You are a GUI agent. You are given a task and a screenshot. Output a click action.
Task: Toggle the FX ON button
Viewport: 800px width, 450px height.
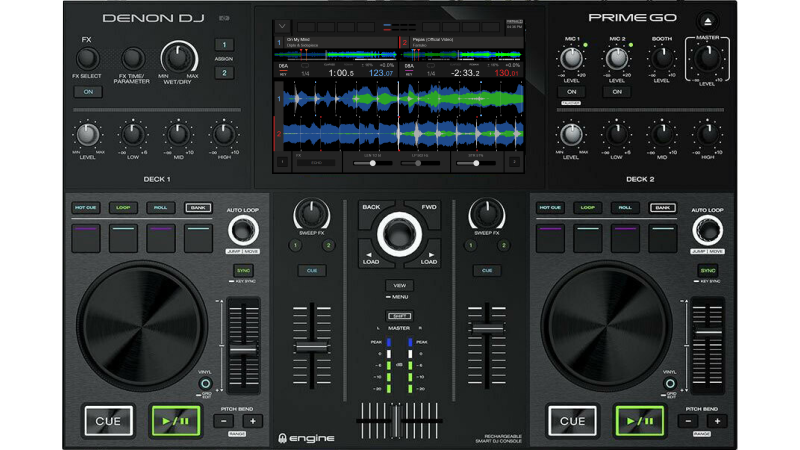[88, 91]
